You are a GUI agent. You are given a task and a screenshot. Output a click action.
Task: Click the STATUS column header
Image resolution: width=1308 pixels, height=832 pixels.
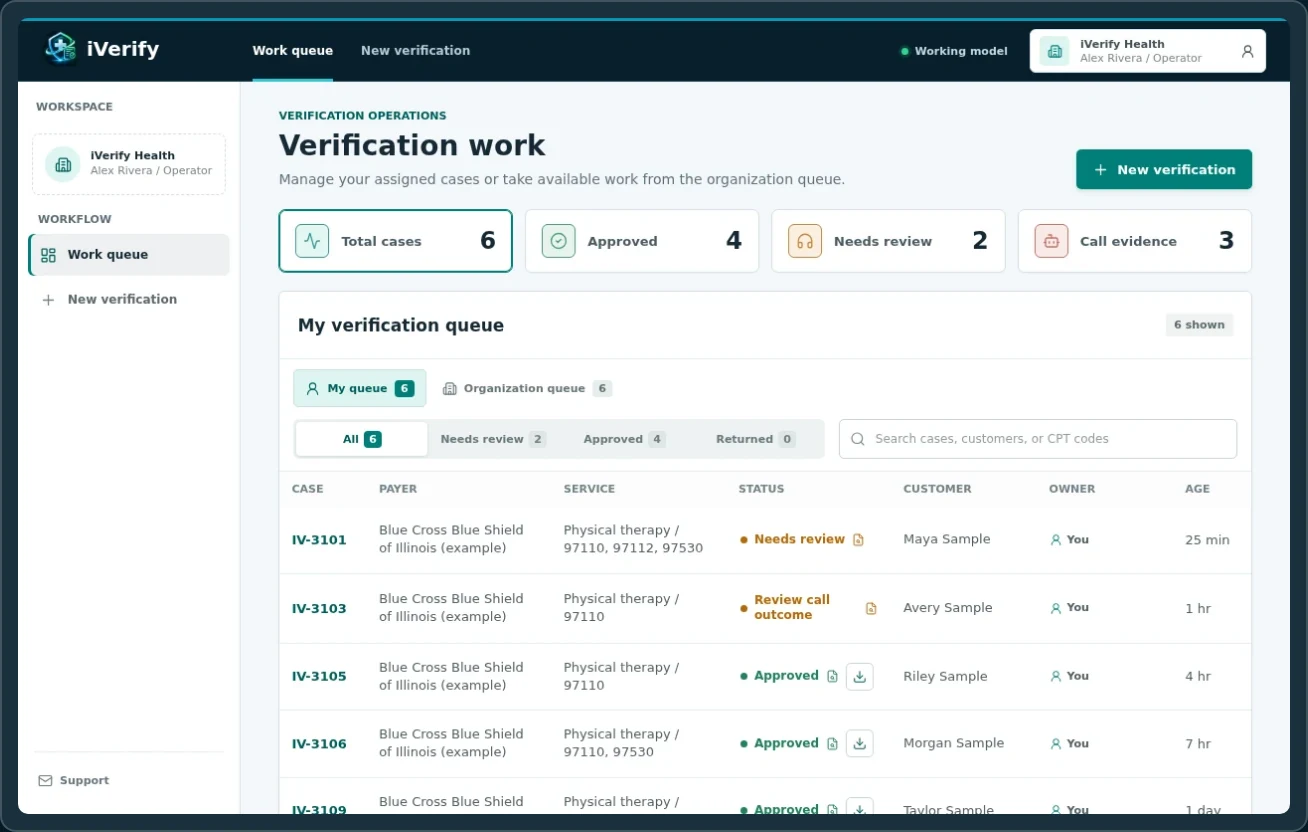click(761, 489)
